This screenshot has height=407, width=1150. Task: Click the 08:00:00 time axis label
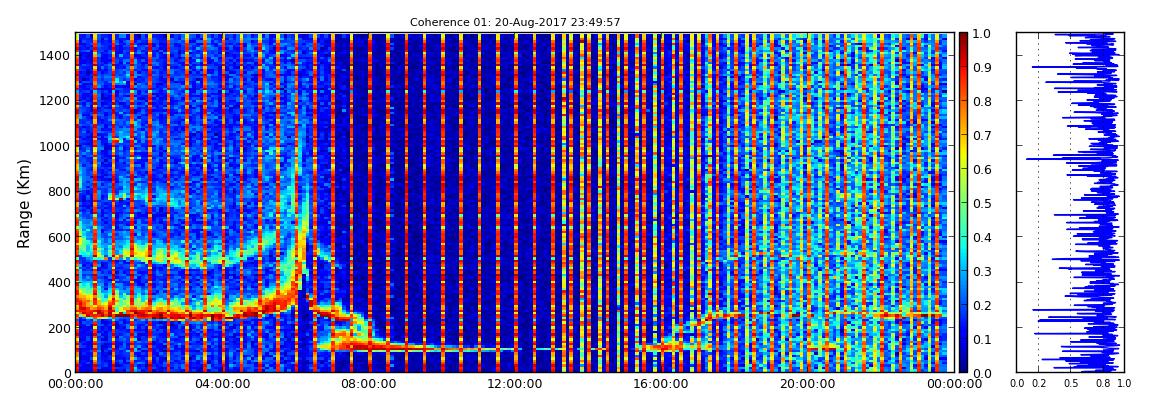pos(367,384)
